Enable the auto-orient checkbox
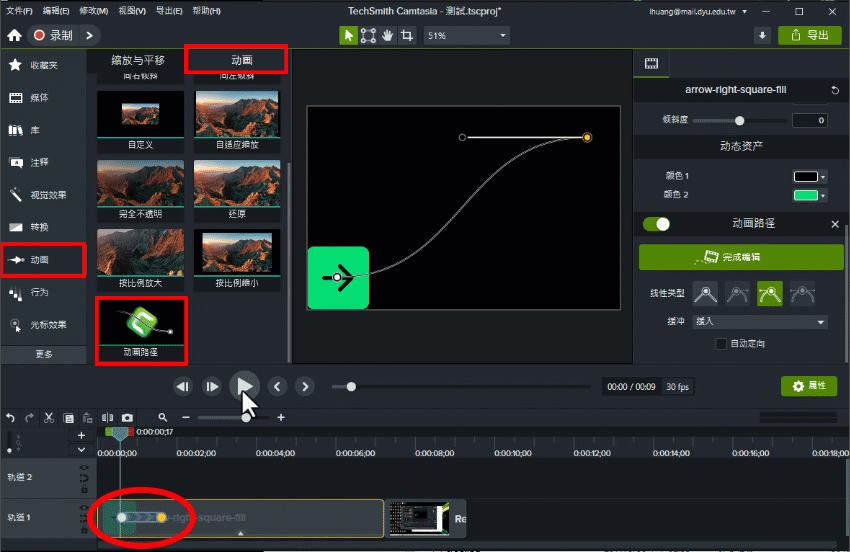This screenshot has width=850, height=552. point(721,344)
